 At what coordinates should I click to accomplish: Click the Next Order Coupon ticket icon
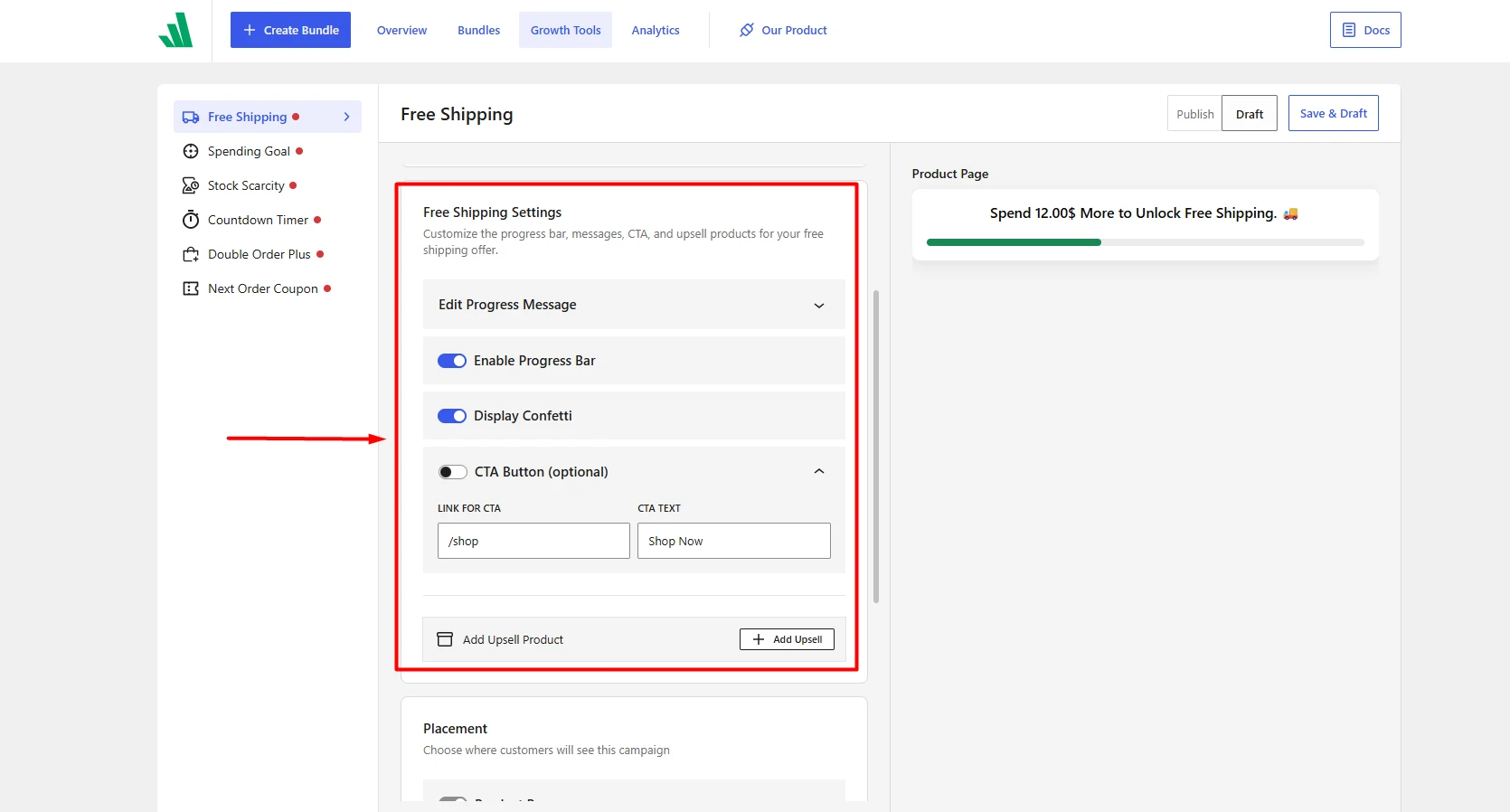(x=191, y=288)
